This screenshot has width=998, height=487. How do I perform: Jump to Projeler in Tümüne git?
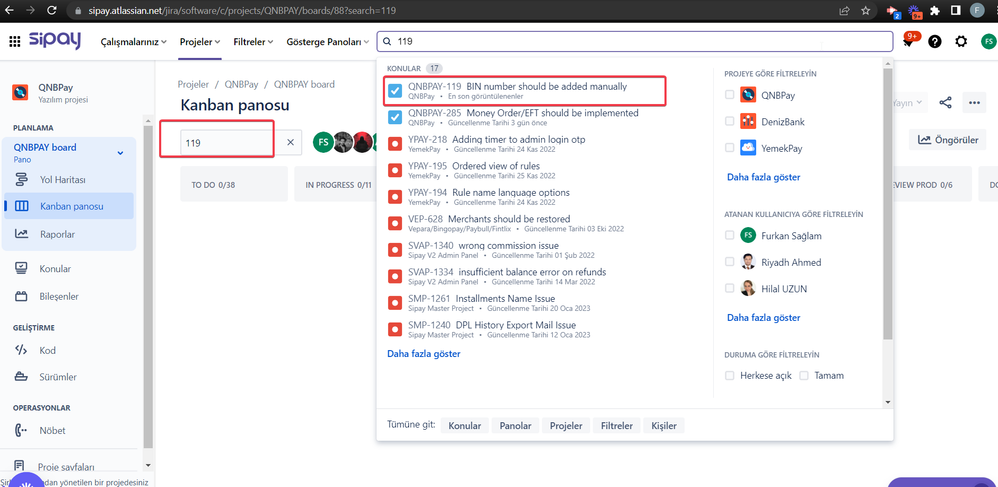566,426
